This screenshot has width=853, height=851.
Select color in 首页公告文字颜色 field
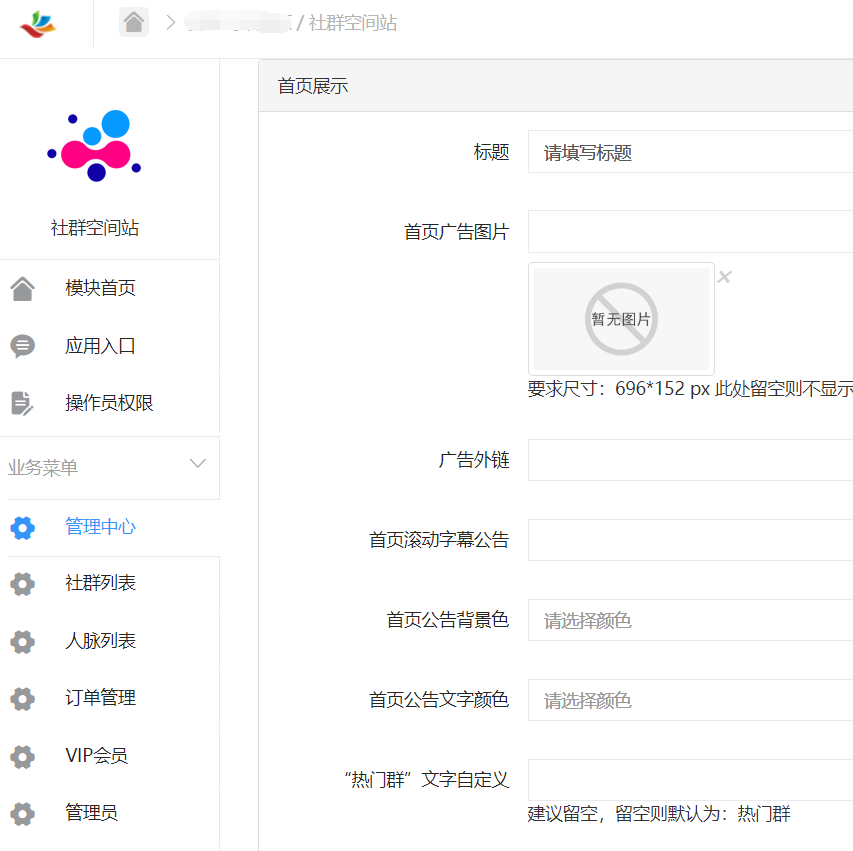pos(690,701)
